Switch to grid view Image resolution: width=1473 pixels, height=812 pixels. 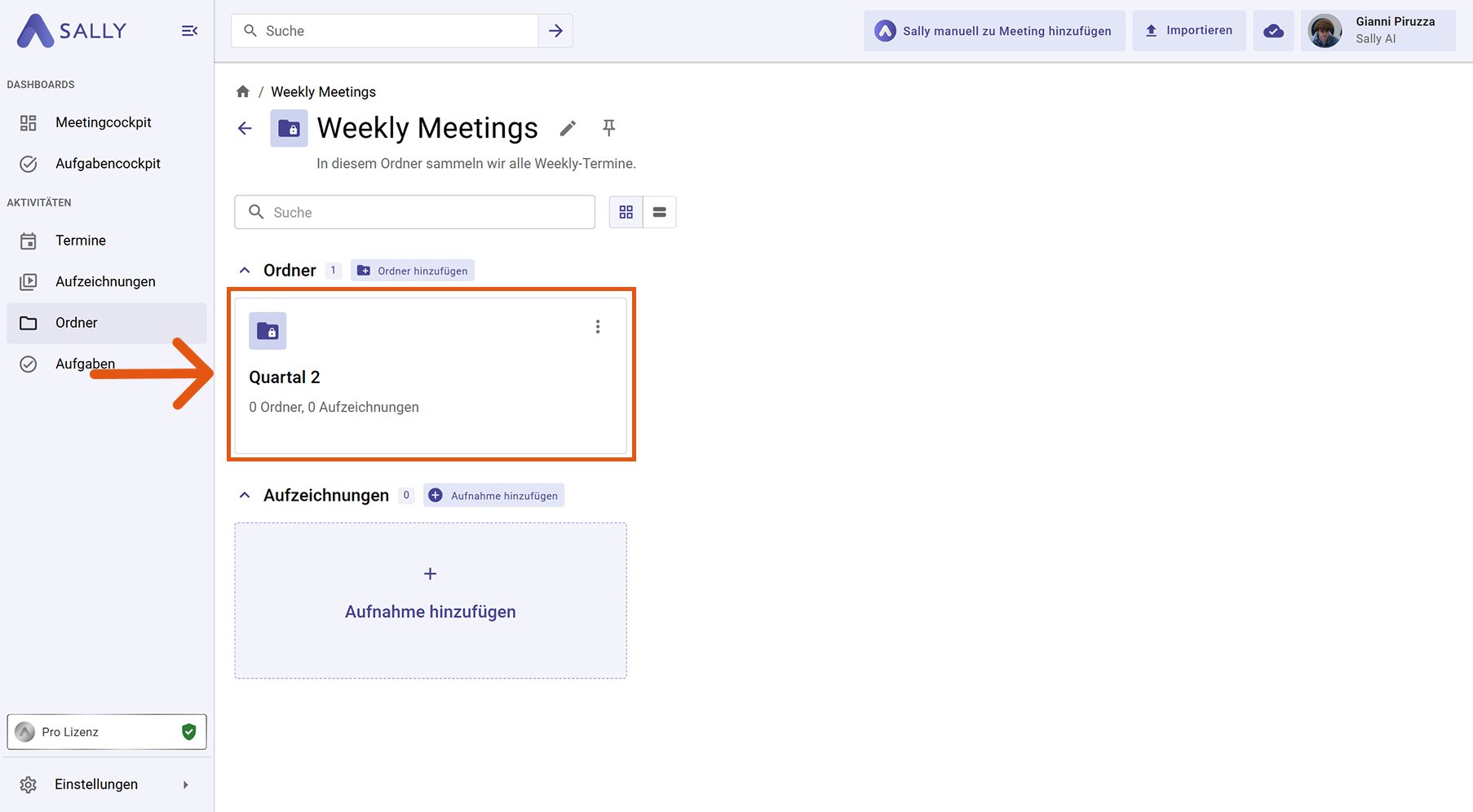pos(626,212)
